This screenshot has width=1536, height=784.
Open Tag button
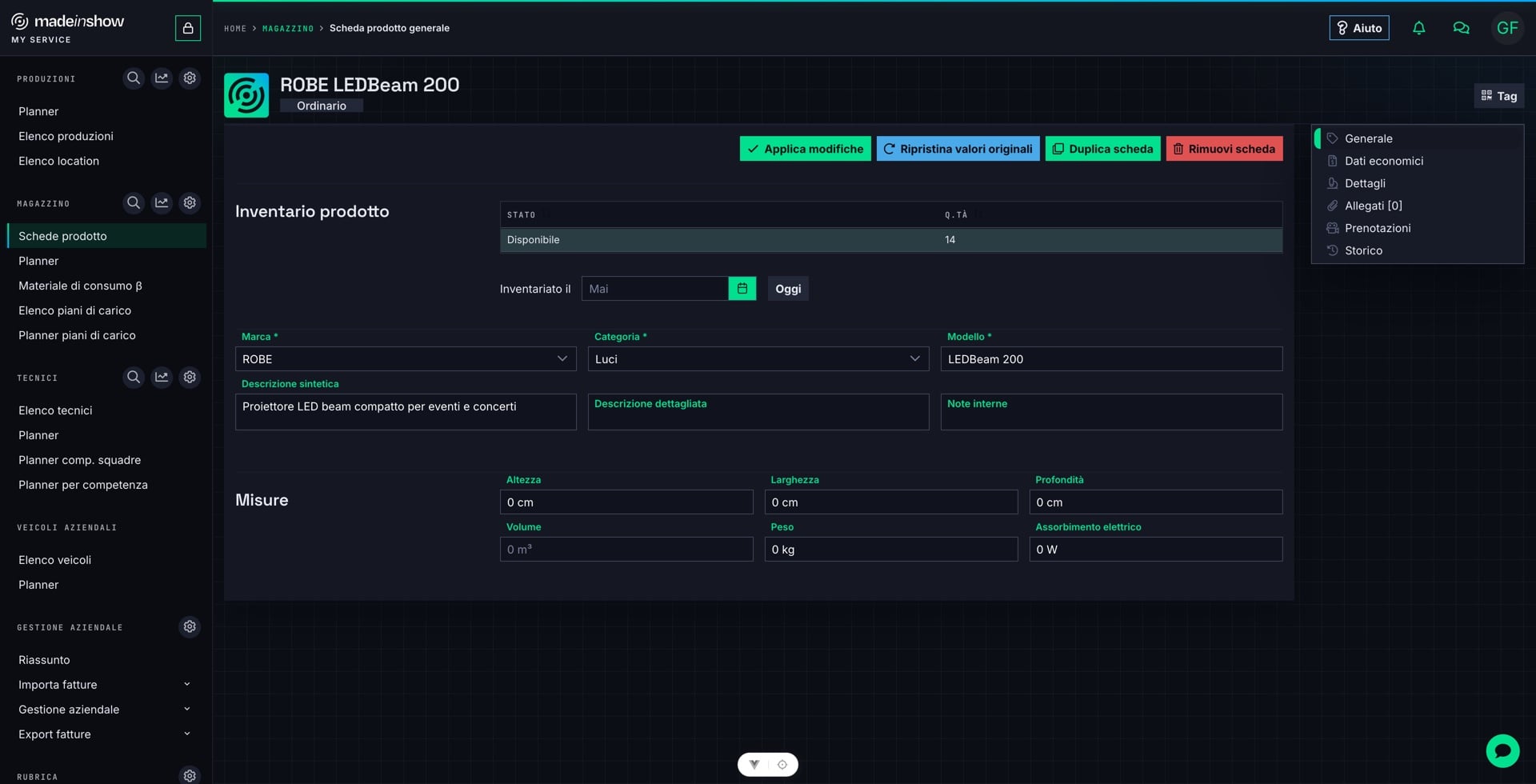1499,96
